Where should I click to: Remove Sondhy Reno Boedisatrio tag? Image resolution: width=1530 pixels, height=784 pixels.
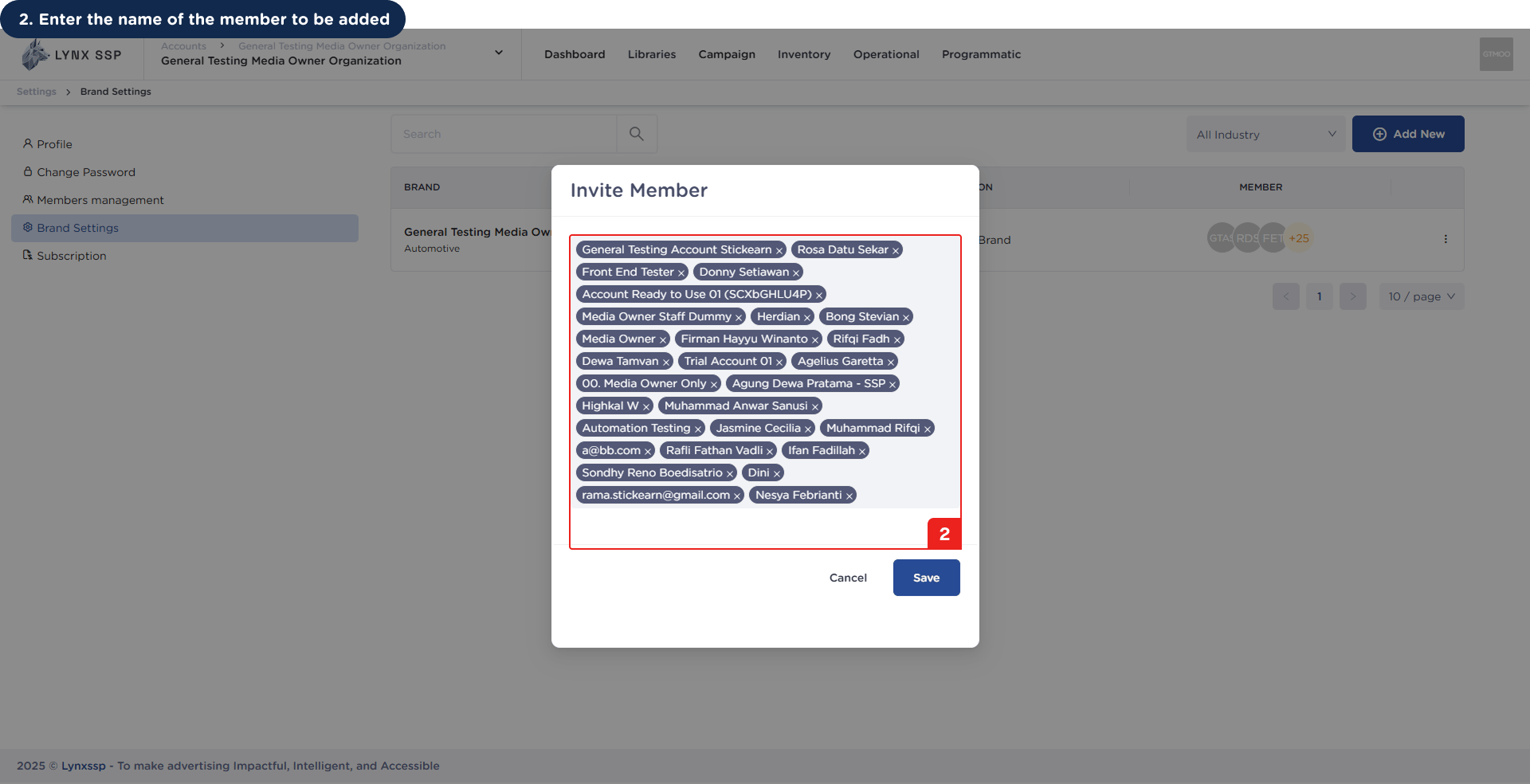730,473
